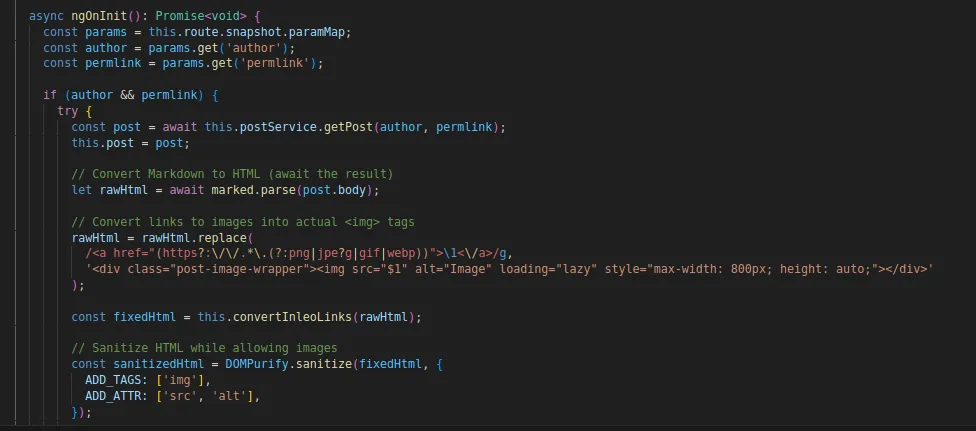Click height: auto in the style string
The height and width of the screenshot is (431, 976).
tap(825, 270)
